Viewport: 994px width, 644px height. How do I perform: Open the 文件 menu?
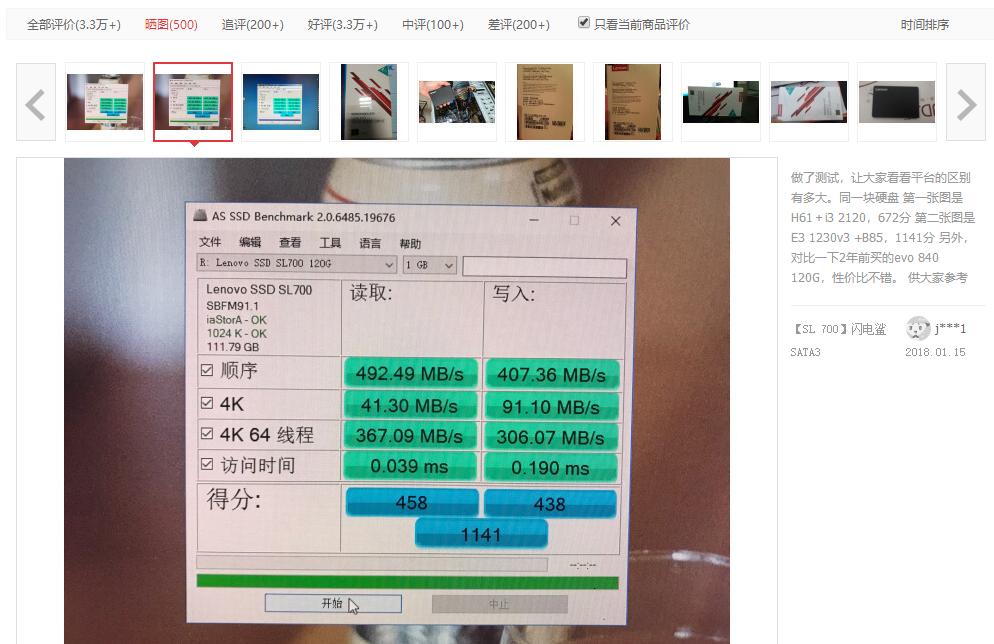[x=210, y=243]
